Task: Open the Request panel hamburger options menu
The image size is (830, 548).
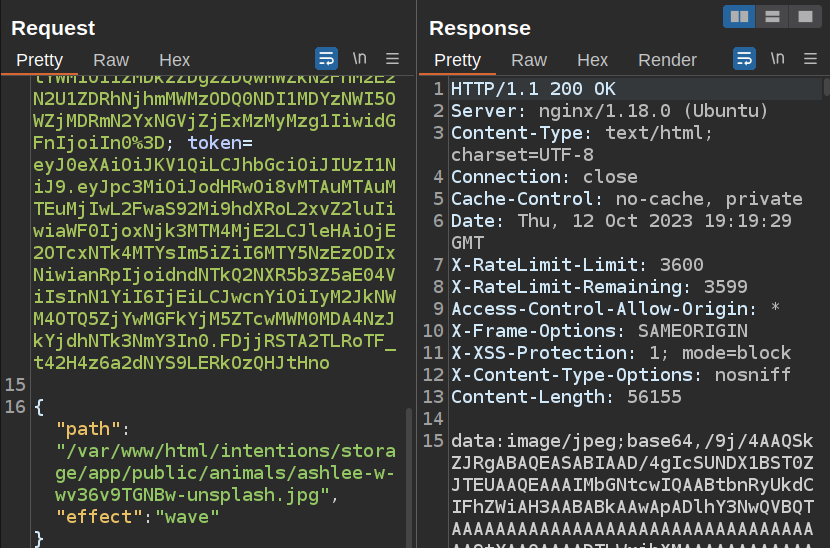Action: 393,58
